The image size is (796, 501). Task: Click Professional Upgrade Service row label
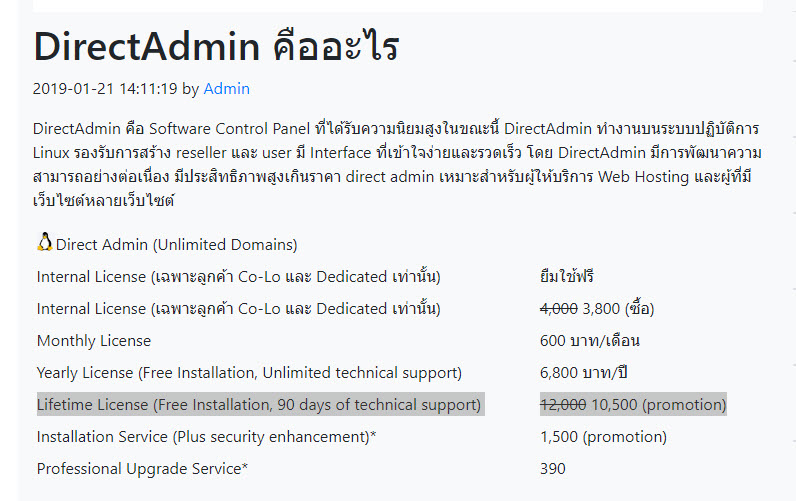click(x=142, y=469)
